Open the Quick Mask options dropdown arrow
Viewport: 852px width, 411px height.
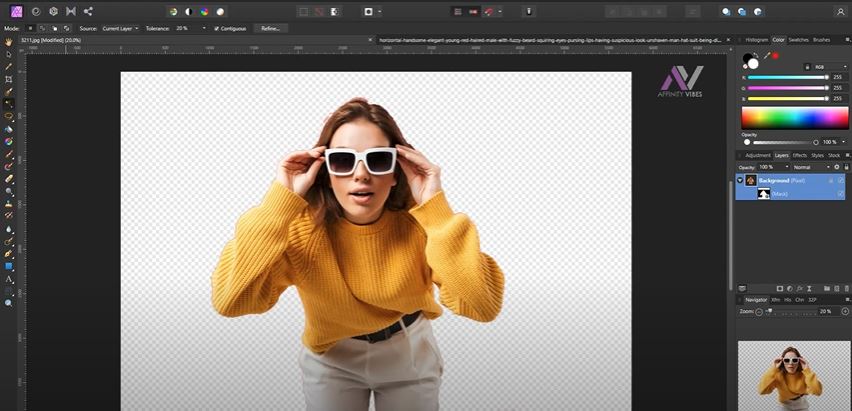(x=379, y=11)
